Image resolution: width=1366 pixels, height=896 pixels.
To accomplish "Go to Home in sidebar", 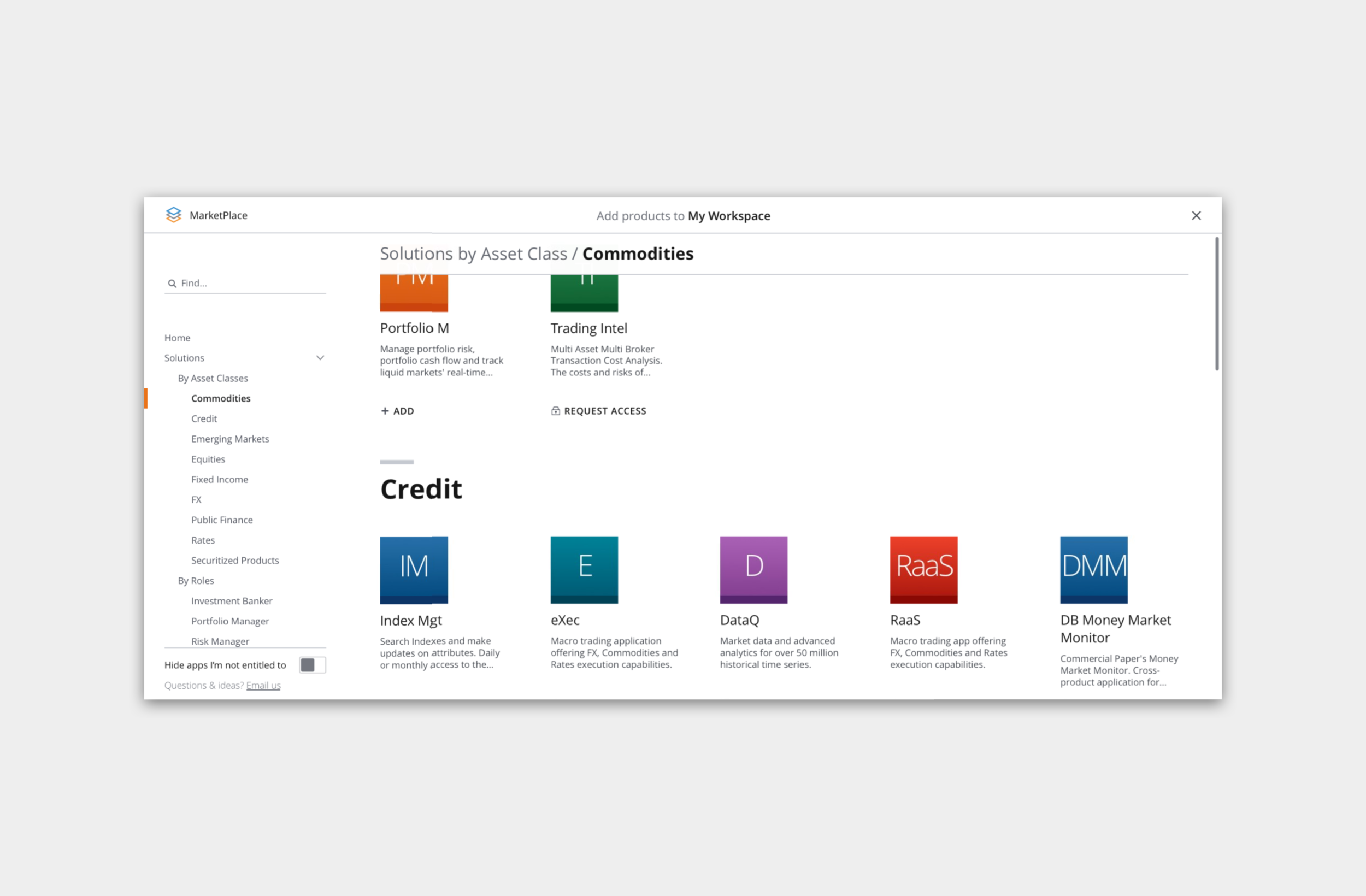I will [178, 338].
